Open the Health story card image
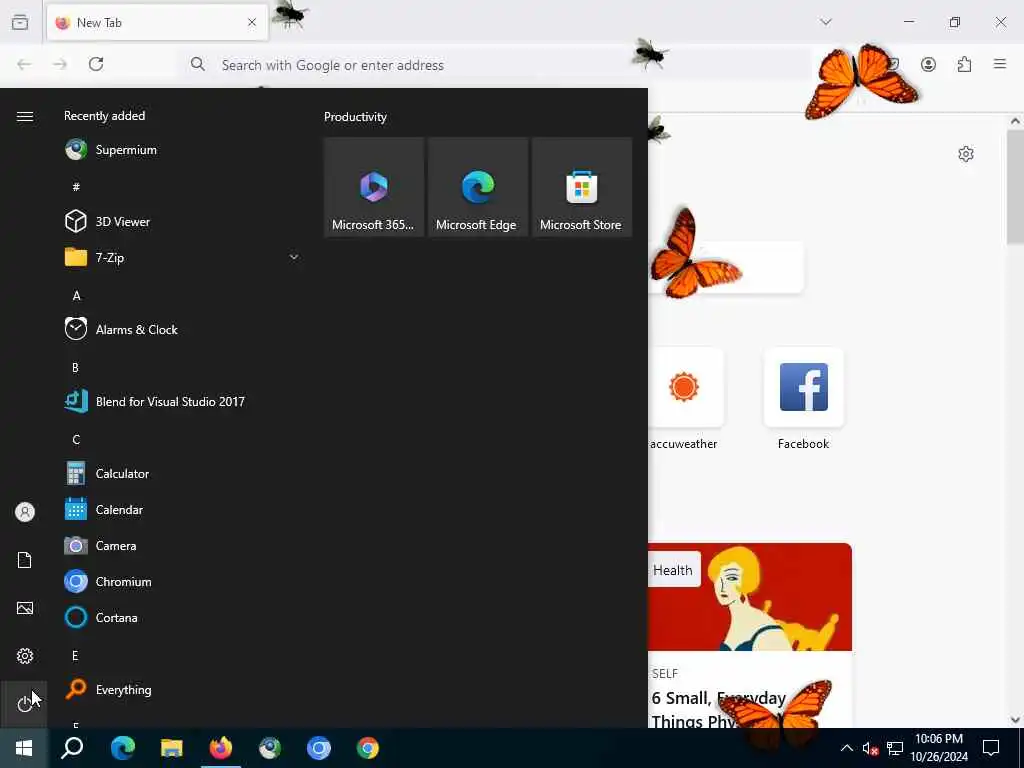Screen dimensions: 1024x768 [x=750, y=596]
